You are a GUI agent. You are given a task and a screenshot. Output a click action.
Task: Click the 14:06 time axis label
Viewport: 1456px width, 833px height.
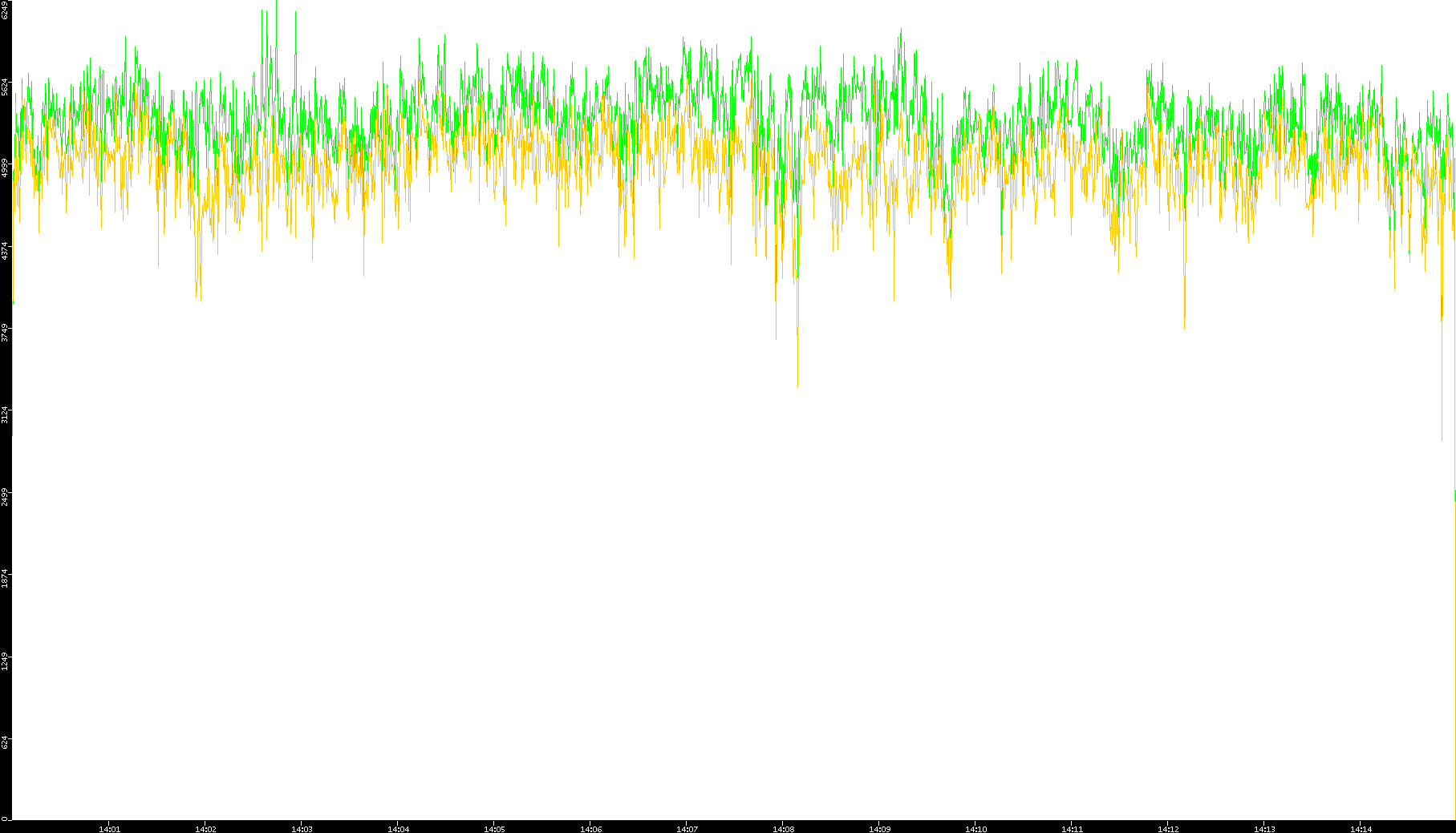590,829
